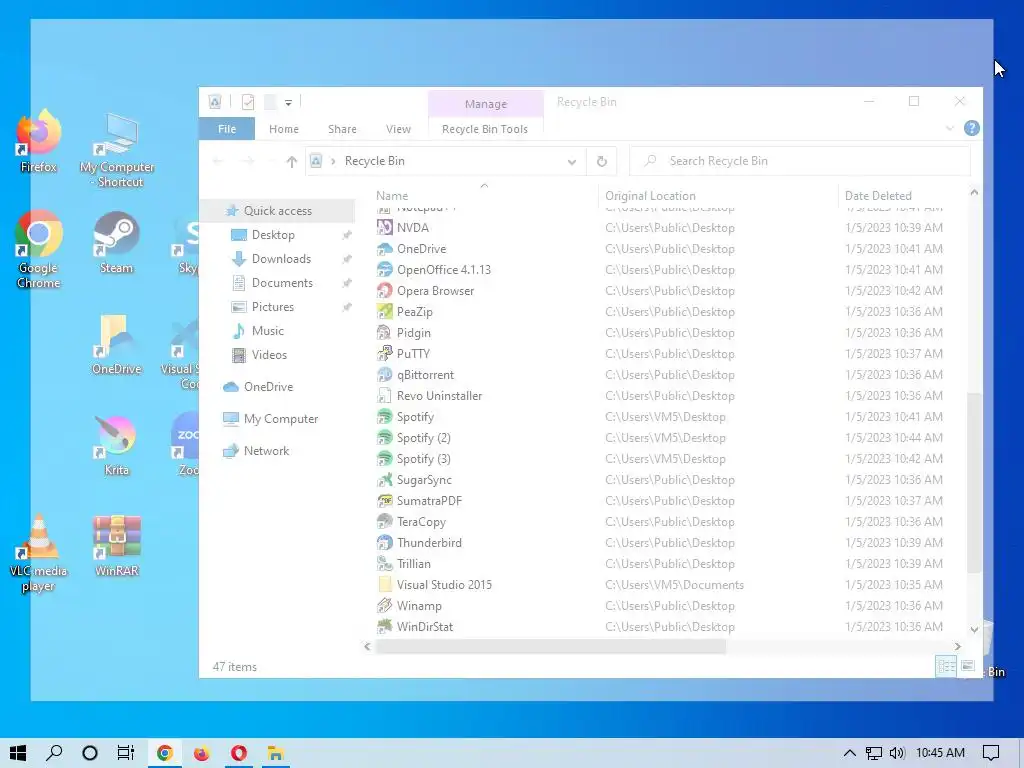
Task: Switch to details view layout button
Action: coord(946,666)
